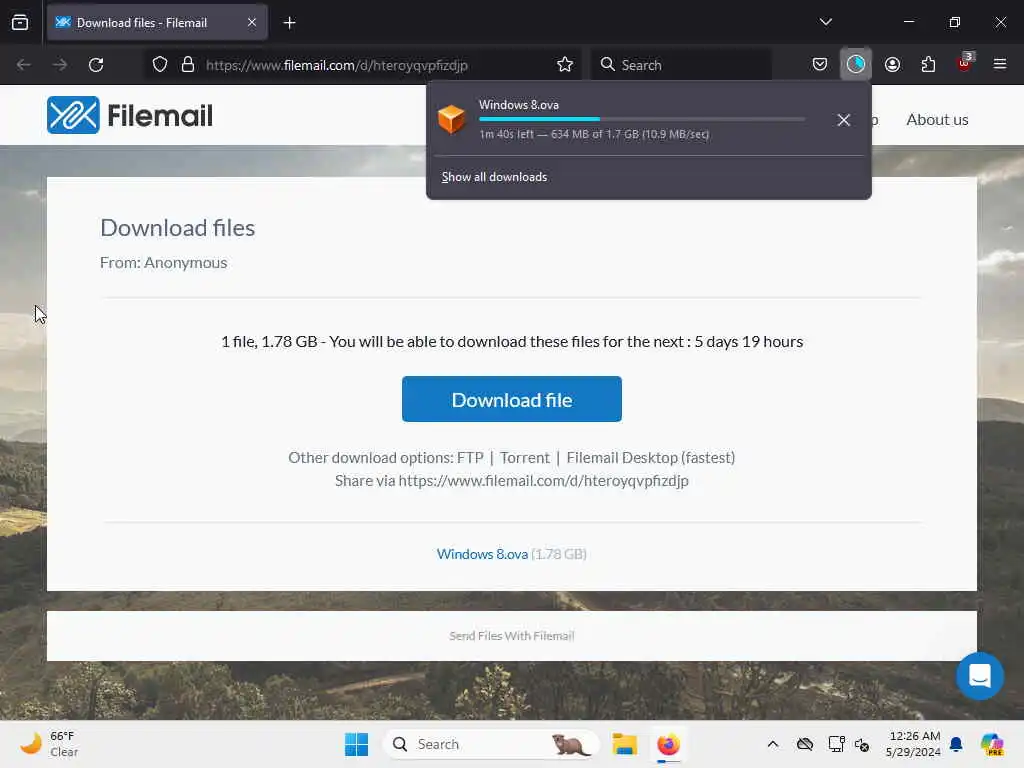Bookmark this page with star icon
This screenshot has height=768, width=1024.
(565, 65)
